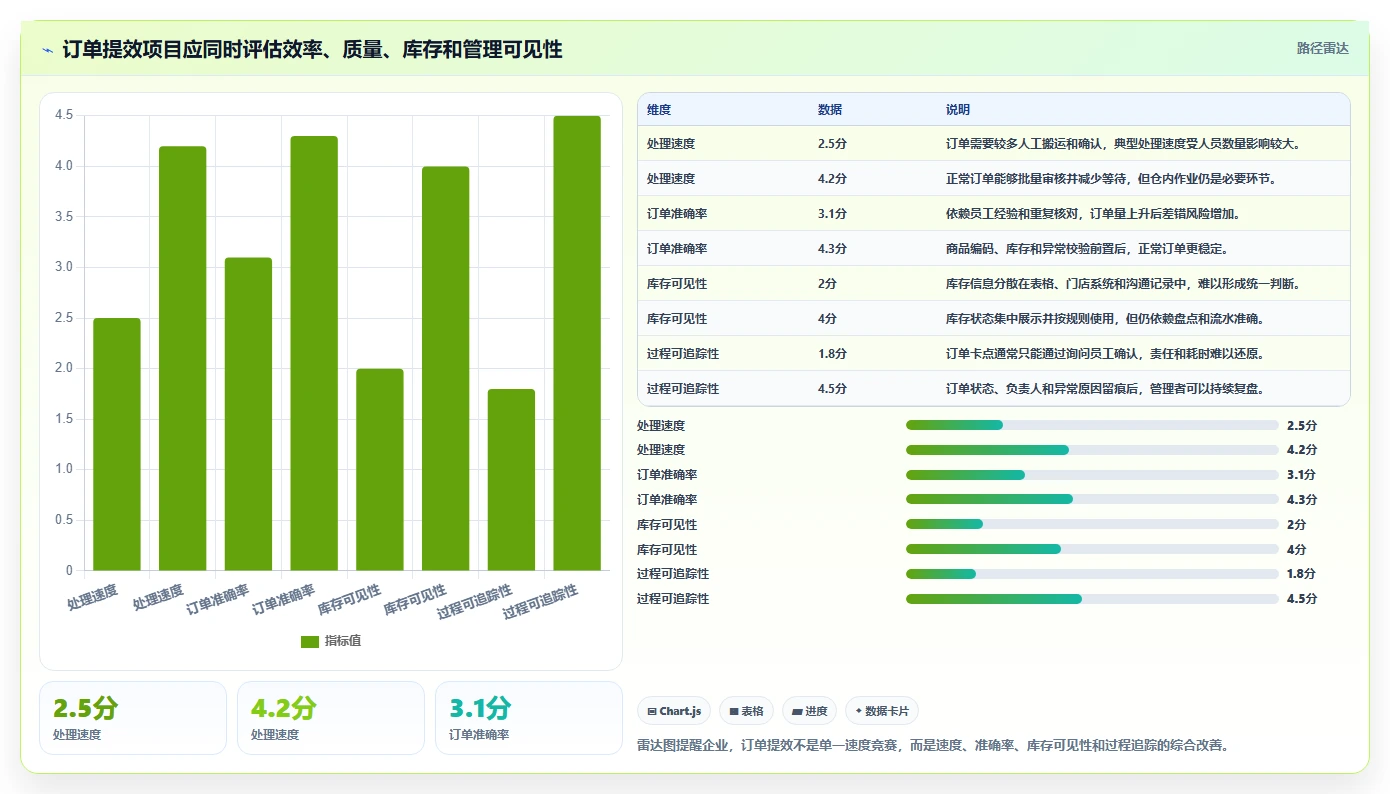Click the chart bar reaching 2.5

[117, 444]
